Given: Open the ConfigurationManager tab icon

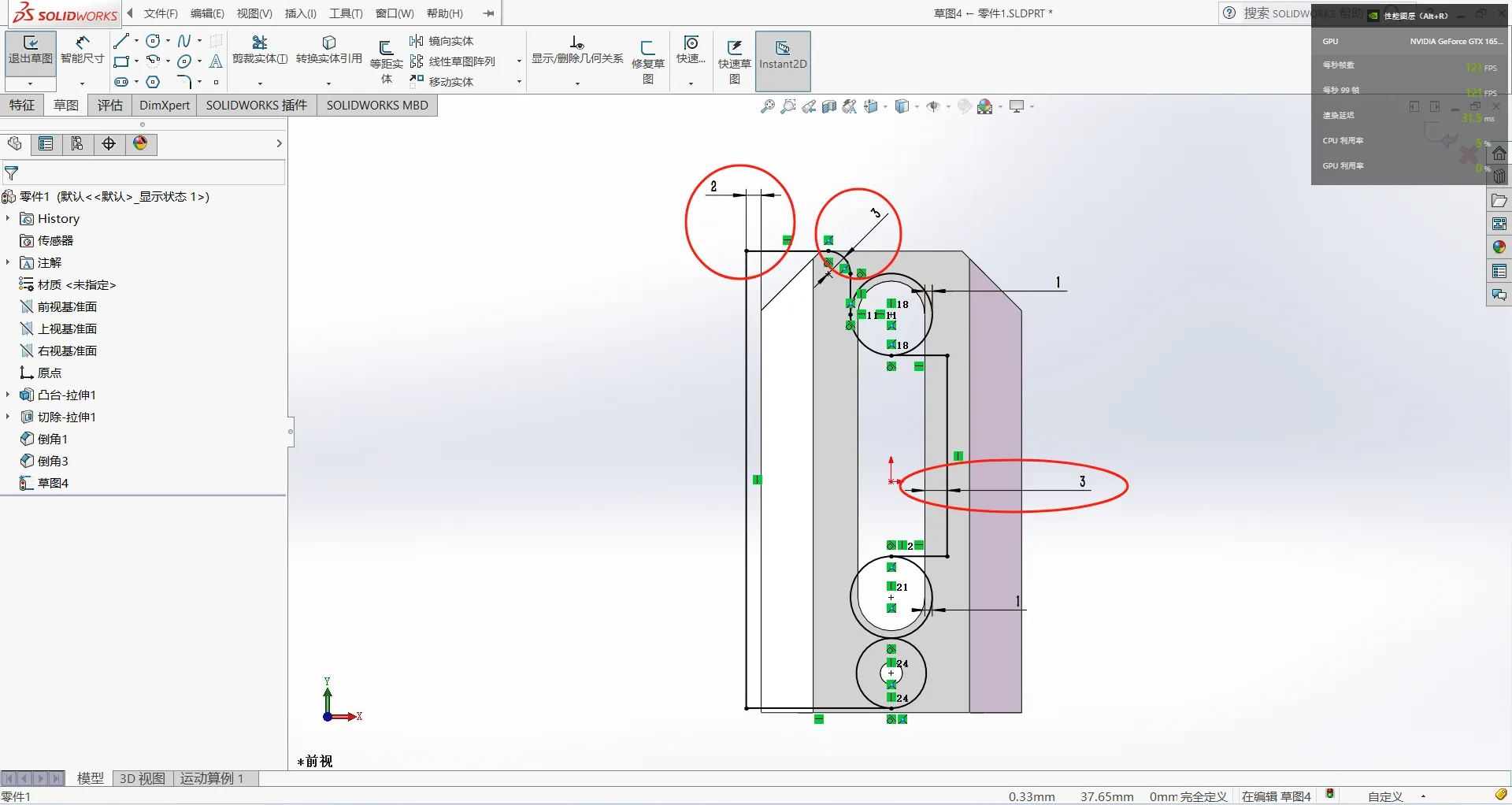Looking at the screenshot, I should pos(77,143).
